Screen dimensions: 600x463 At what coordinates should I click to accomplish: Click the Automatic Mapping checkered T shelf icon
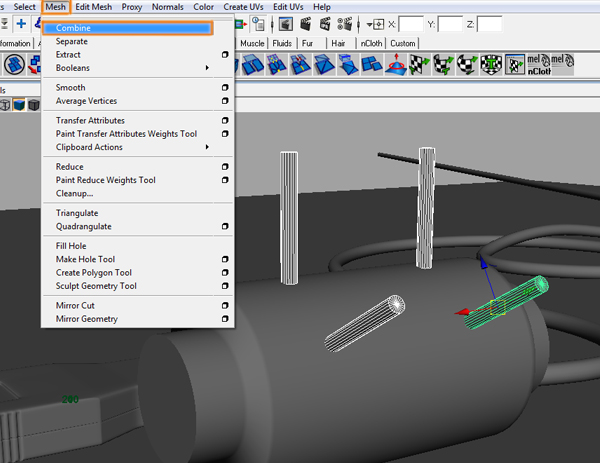pos(491,64)
